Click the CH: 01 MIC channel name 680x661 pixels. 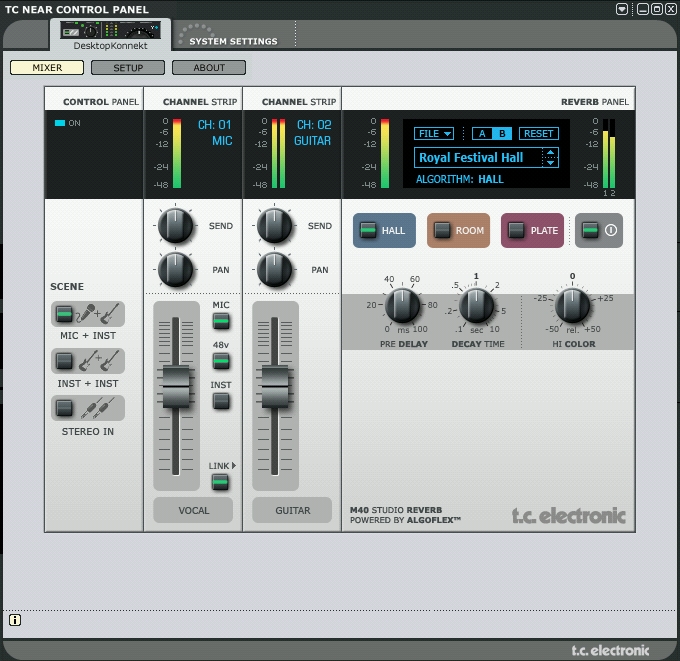click(x=215, y=133)
